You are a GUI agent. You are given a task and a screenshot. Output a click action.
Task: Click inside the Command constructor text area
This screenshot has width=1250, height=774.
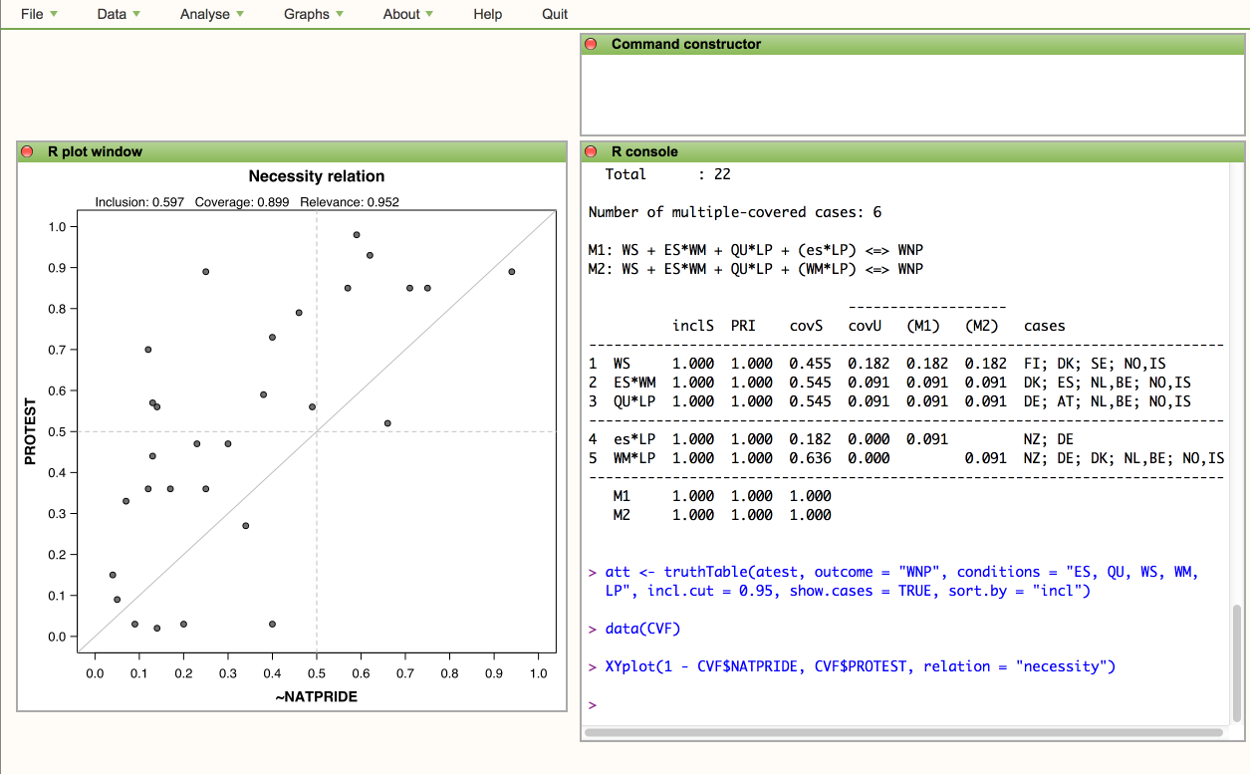pos(913,93)
